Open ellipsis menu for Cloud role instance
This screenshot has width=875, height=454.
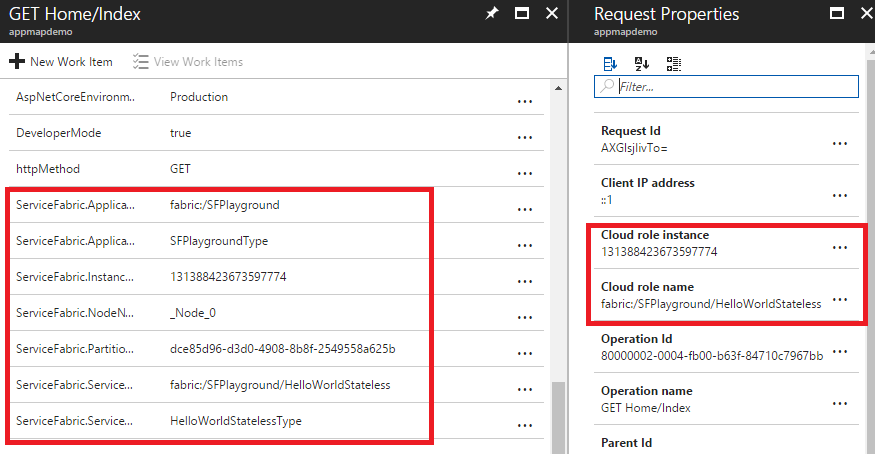(x=840, y=248)
